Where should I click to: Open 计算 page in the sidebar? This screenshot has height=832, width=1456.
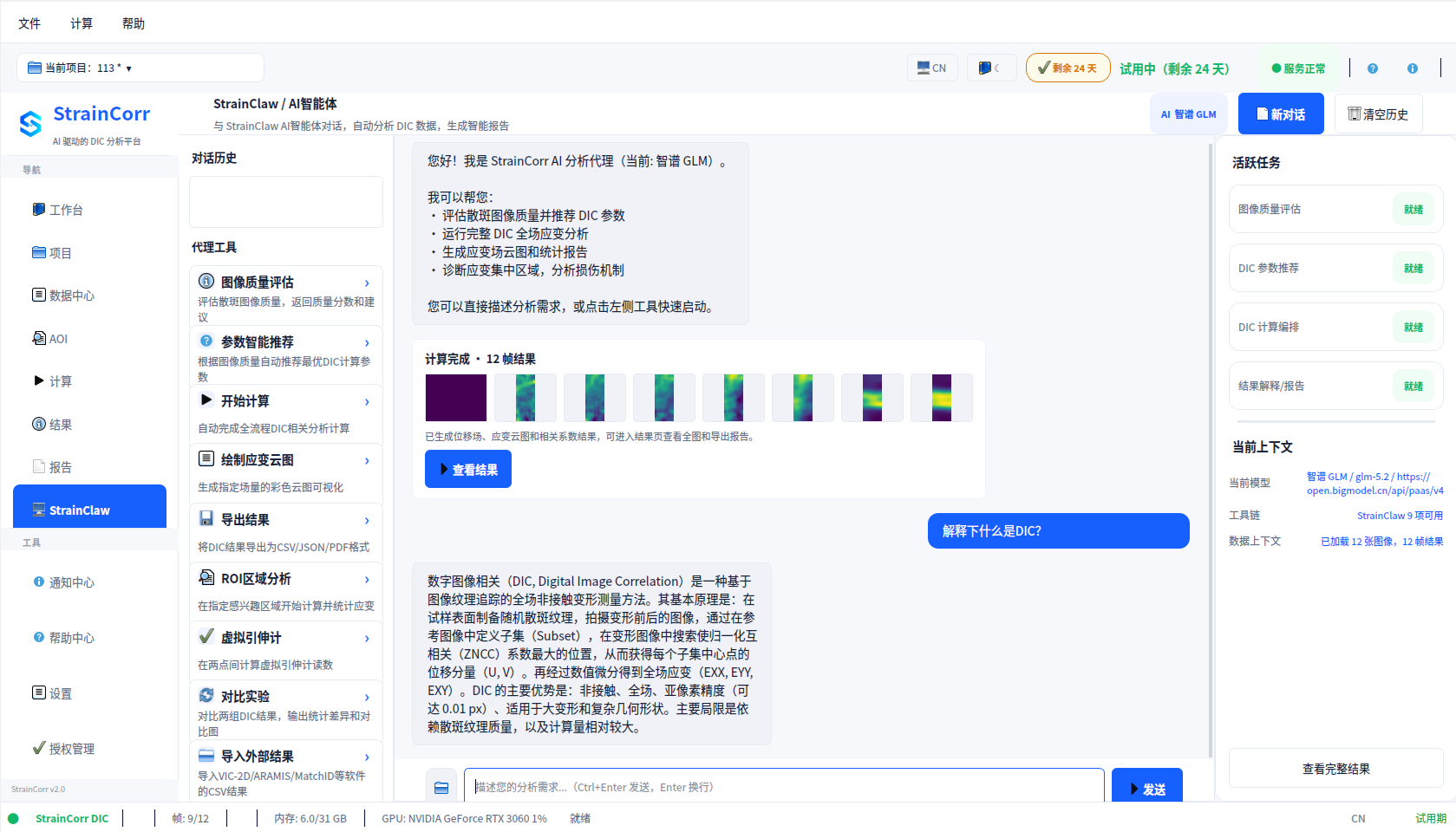tap(89, 381)
